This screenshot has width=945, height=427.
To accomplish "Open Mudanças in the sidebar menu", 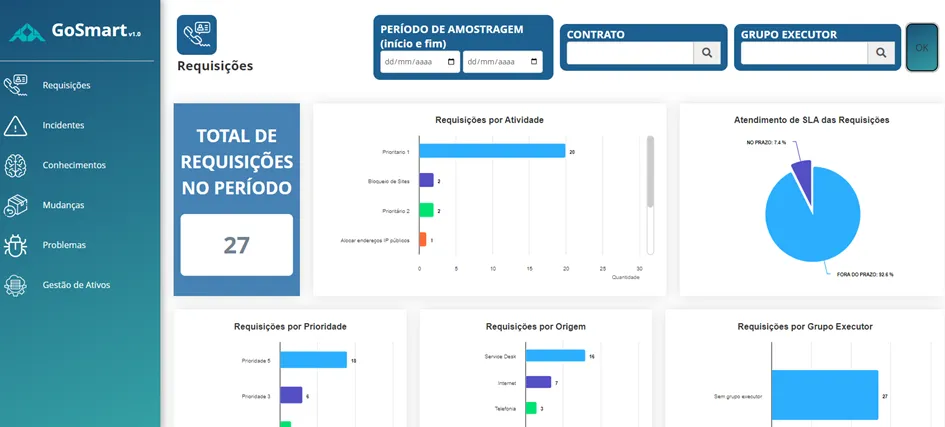I will (63, 205).
